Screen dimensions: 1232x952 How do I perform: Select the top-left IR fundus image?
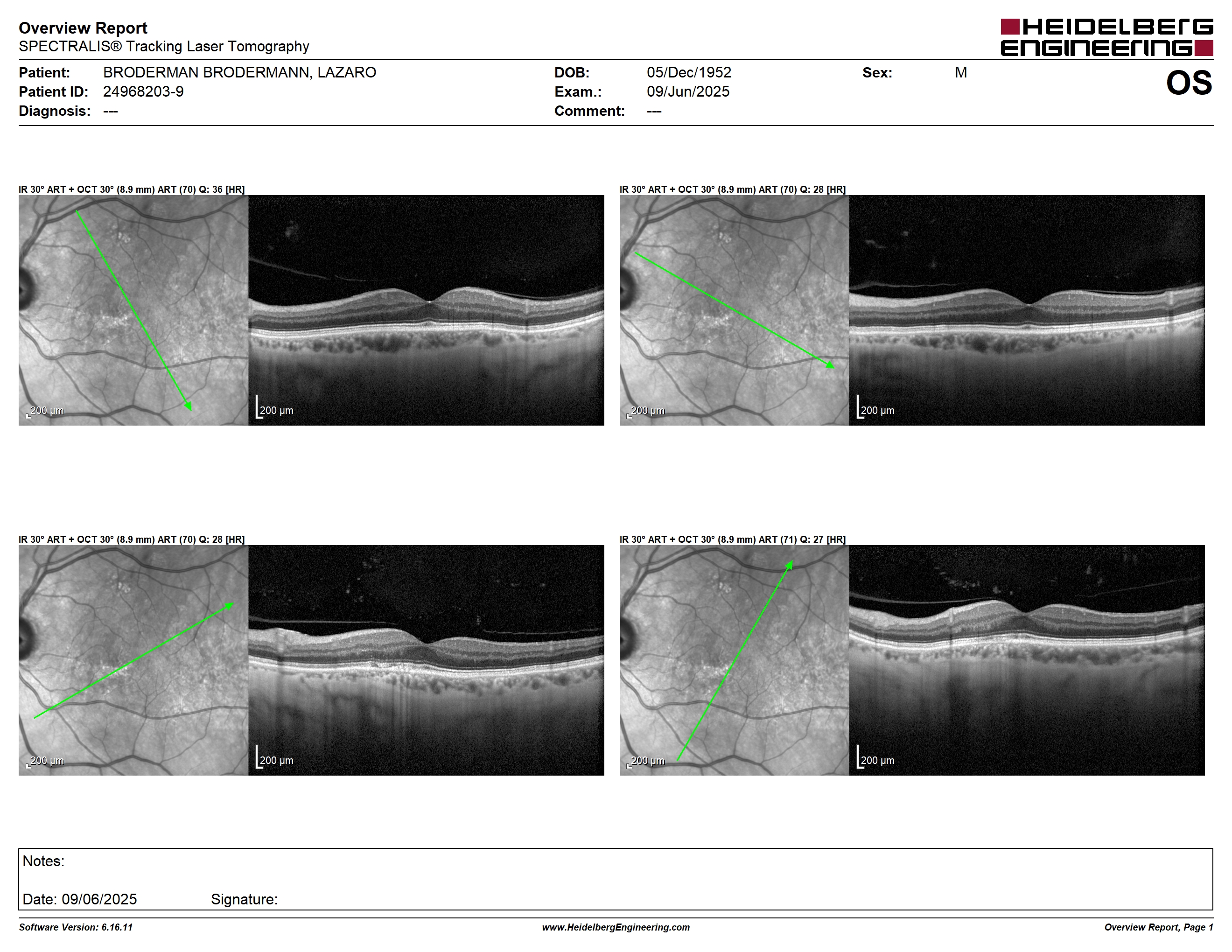(x=133, y=310)
